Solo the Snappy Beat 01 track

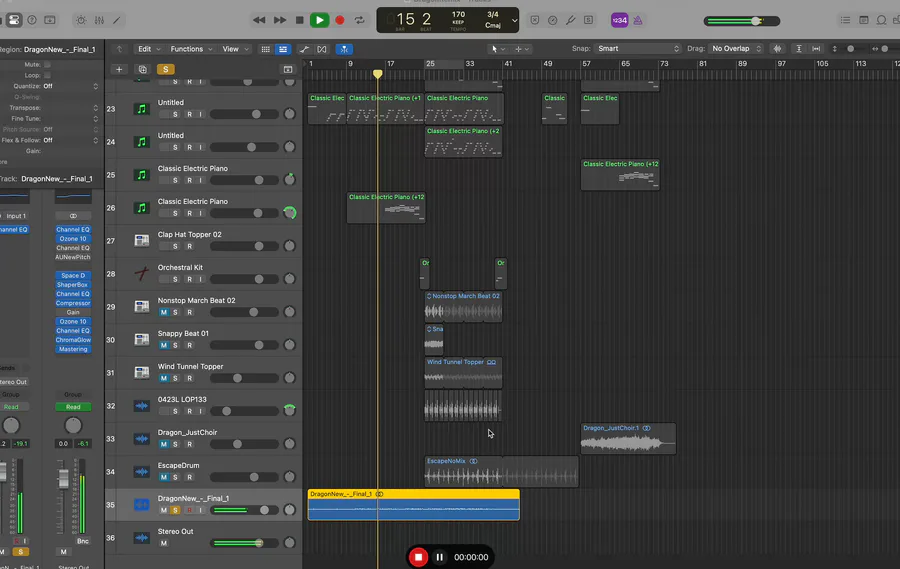[x=175, y=345]
